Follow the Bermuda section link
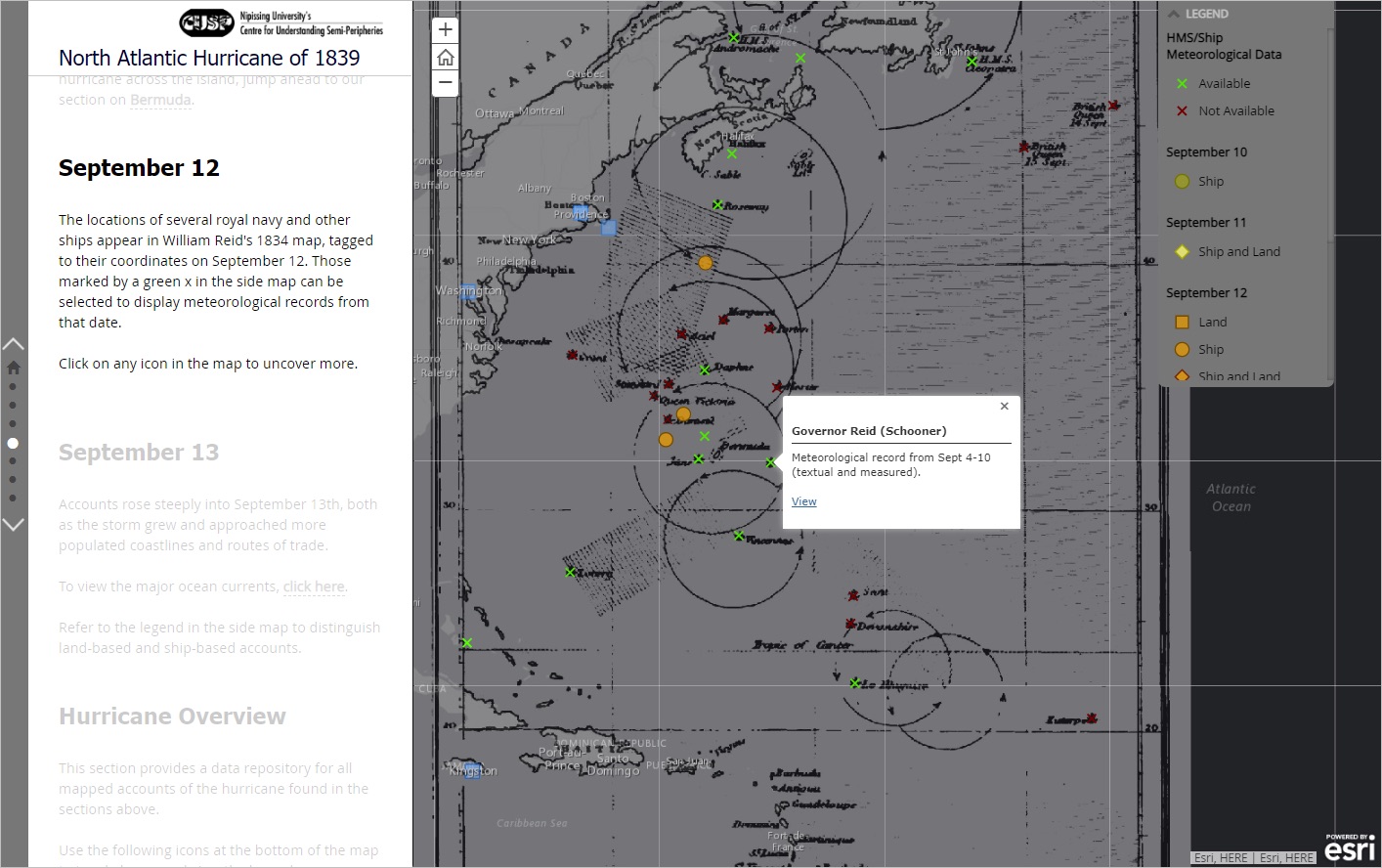Viewport: 1382px width, 868px height. click(x=160, y=100)
